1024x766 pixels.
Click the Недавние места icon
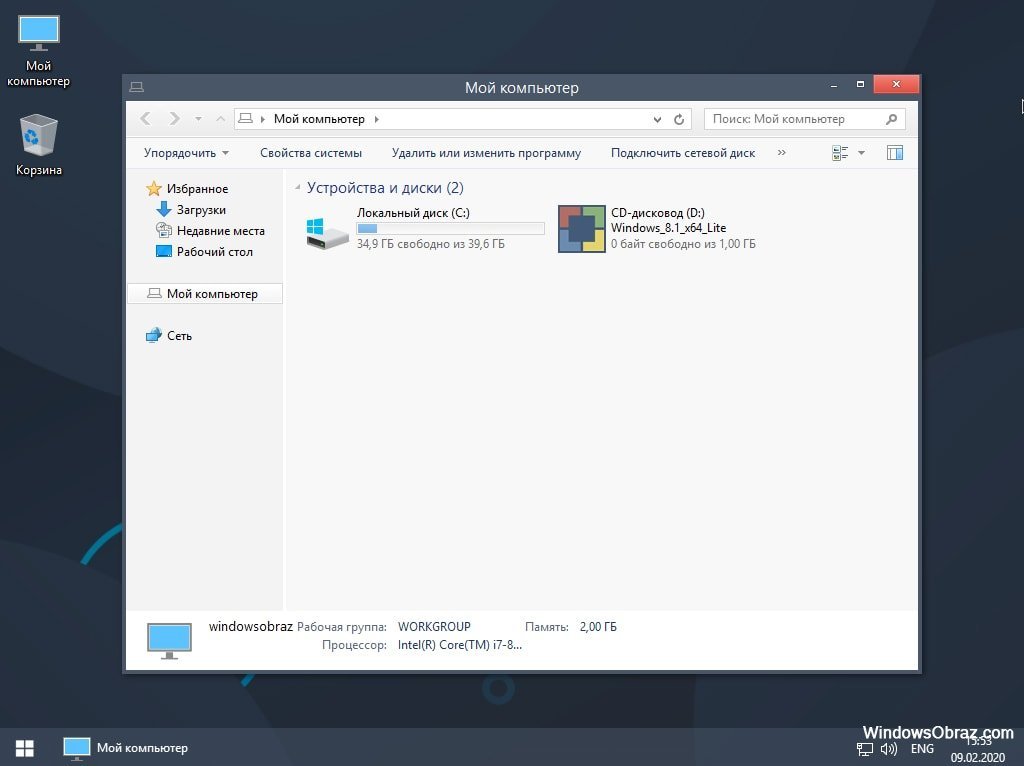tap(164, 231)
